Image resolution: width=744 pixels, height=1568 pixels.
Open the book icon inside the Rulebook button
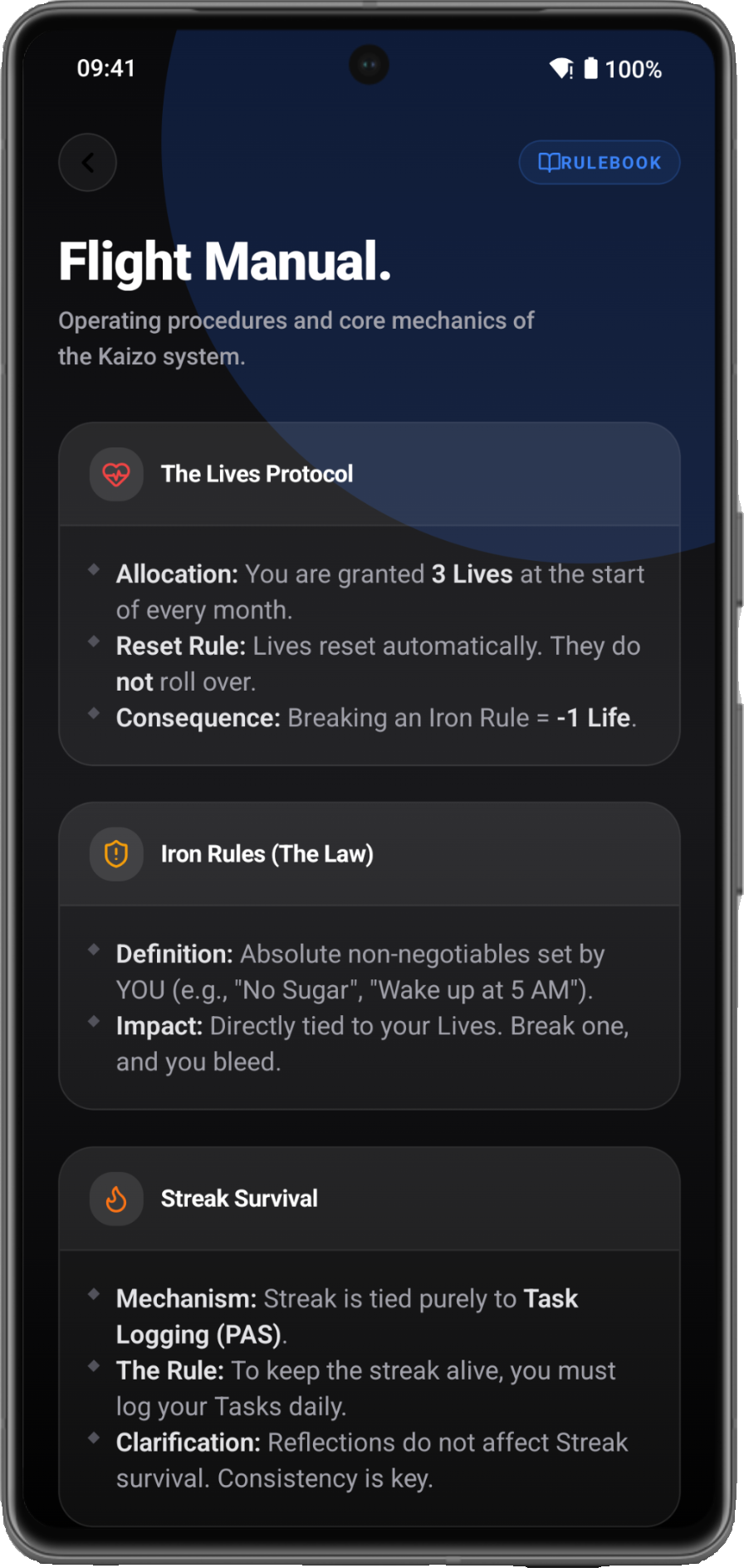click(x=551, y=162)
